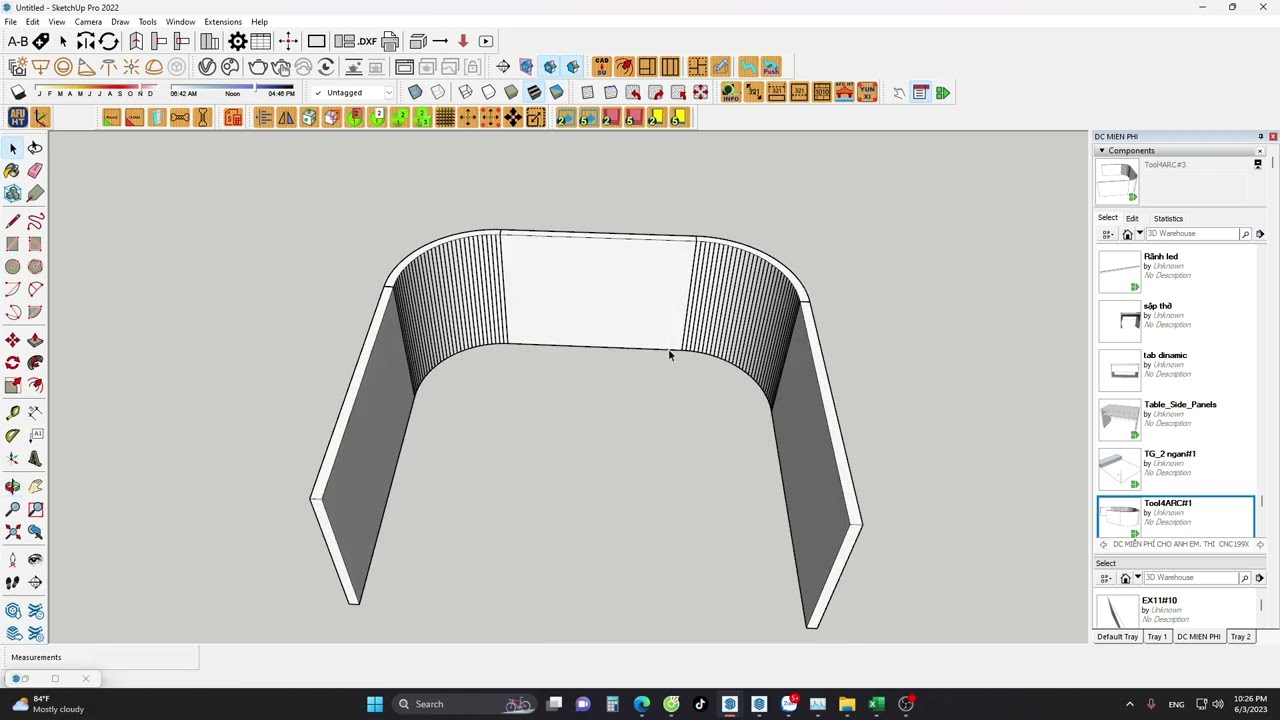Enable Monochrome face style

(x=556, y=93)
